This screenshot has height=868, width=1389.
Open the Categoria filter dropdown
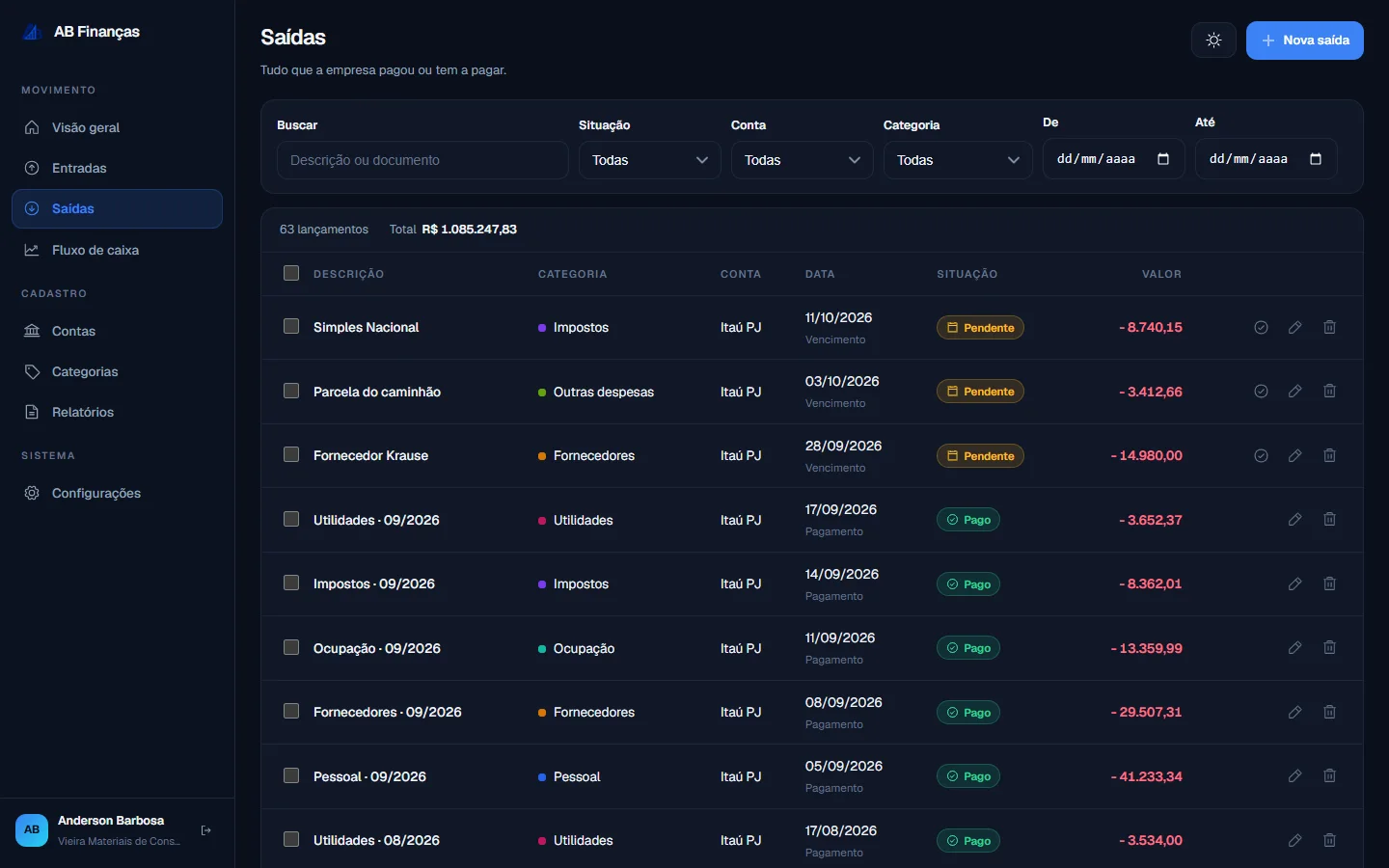pos(958,160)
